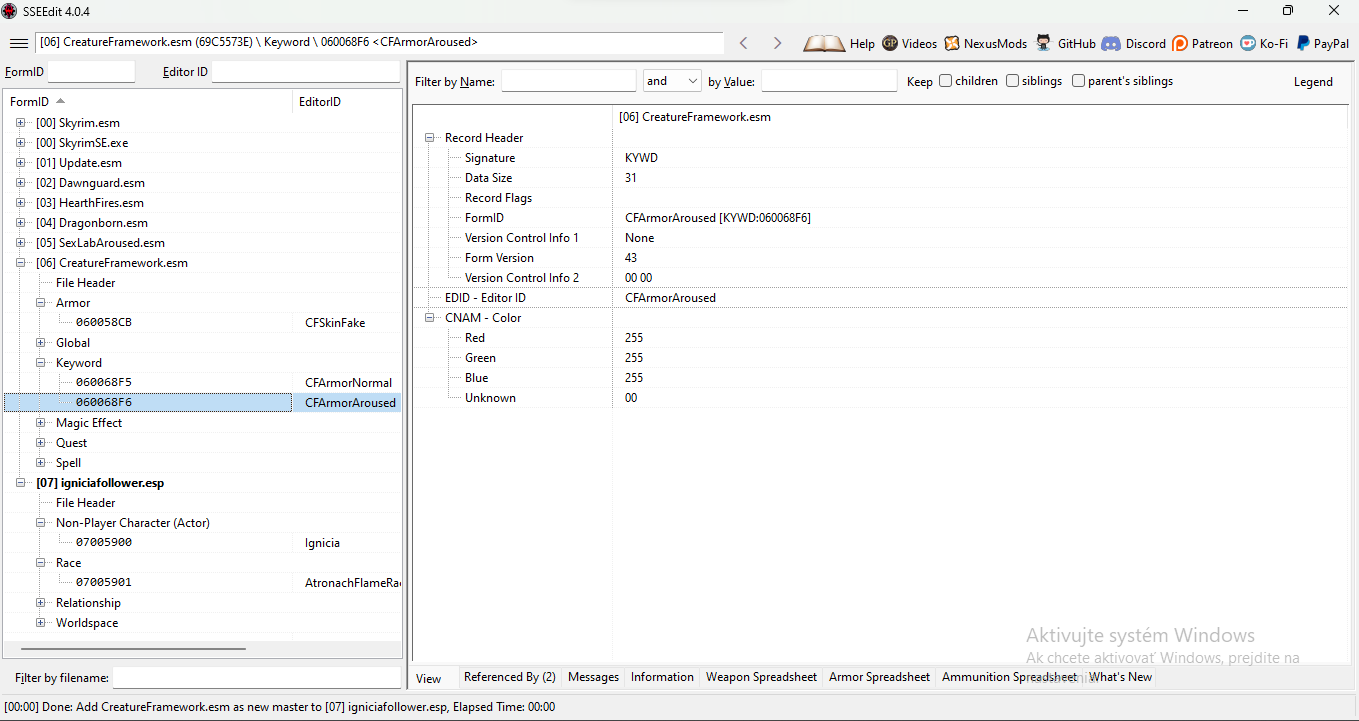Click the by Value filter field
Image resolution: width=1359 pixels, height=721 pixels.
tap(829, 81)
